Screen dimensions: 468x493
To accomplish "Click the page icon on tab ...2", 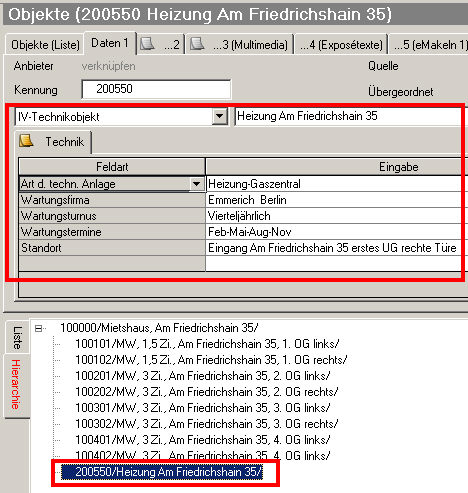I will 147,44.
